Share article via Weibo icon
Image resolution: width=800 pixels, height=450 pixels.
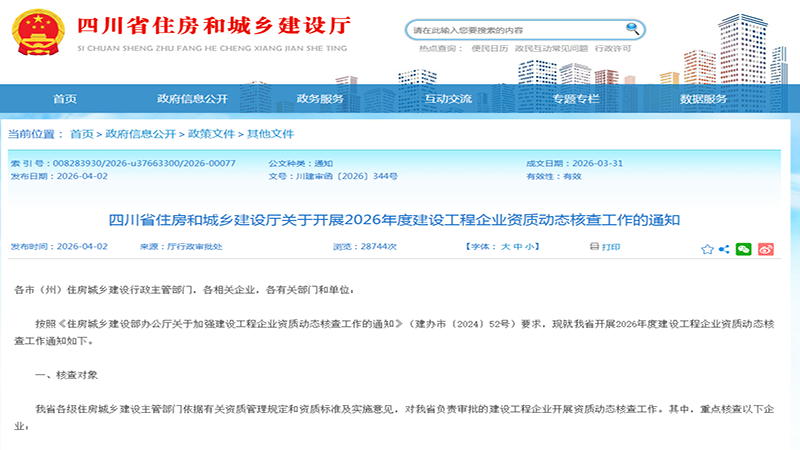[766, 249]
